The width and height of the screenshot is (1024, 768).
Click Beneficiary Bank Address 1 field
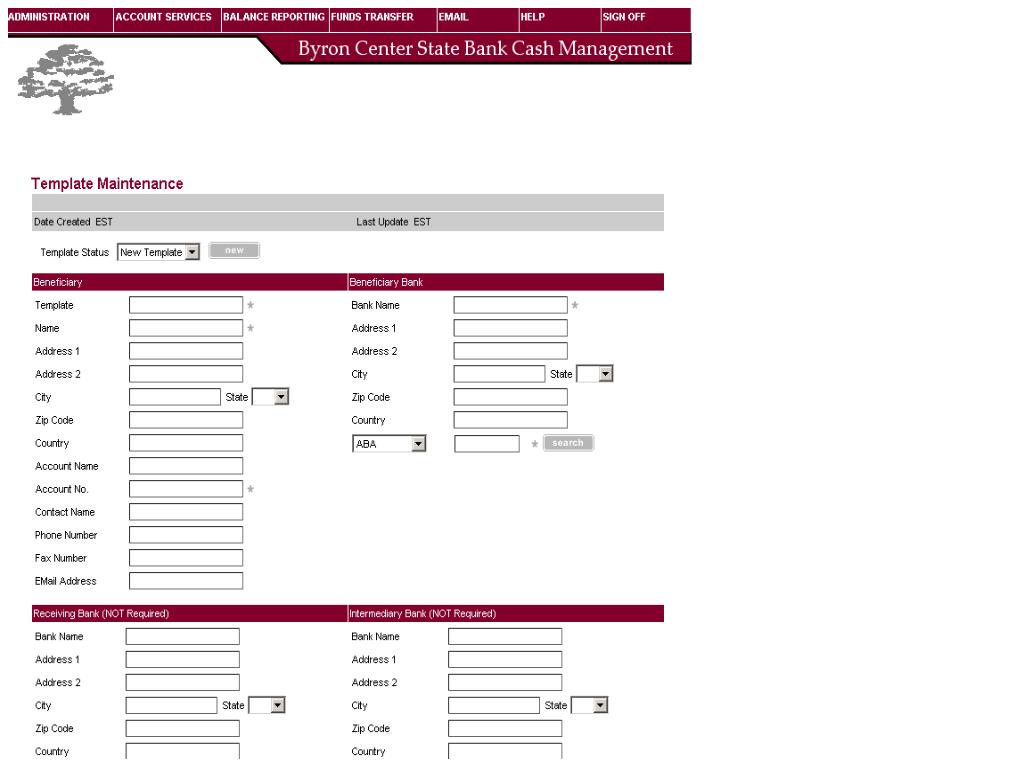point(511,328)
